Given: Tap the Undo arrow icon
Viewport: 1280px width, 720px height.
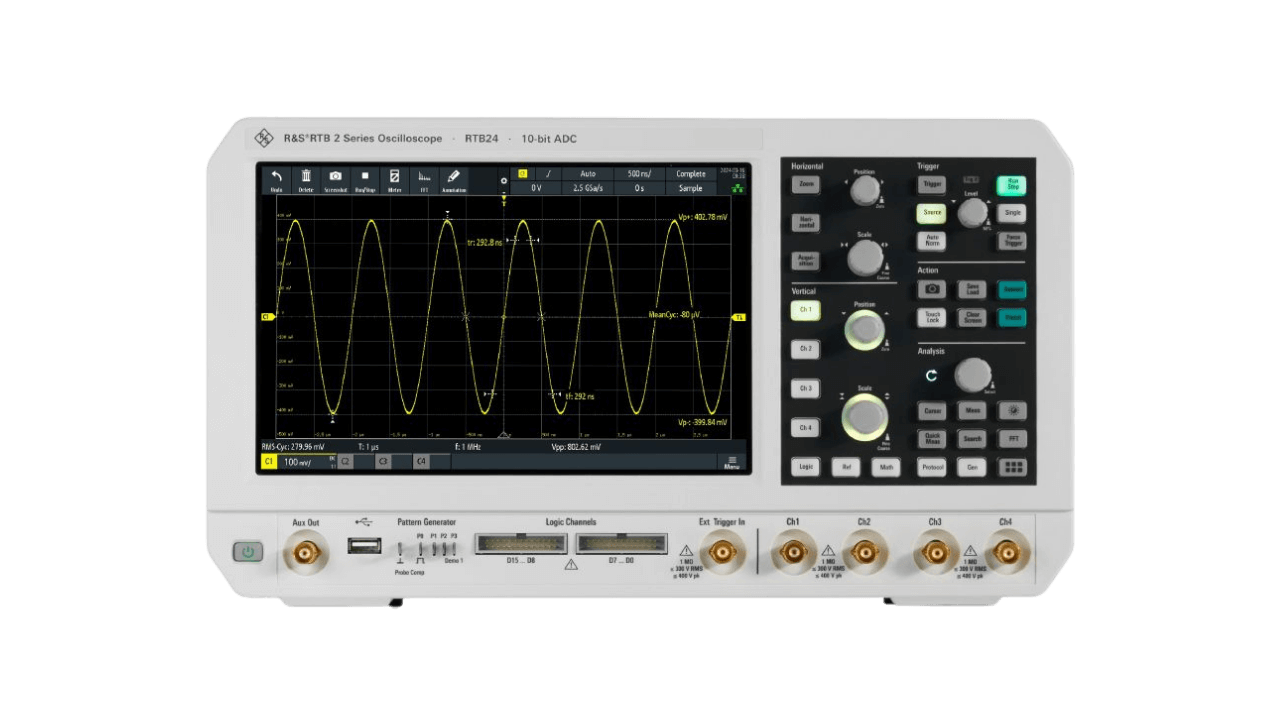Looking at the screenshot, I should [276, 179].
